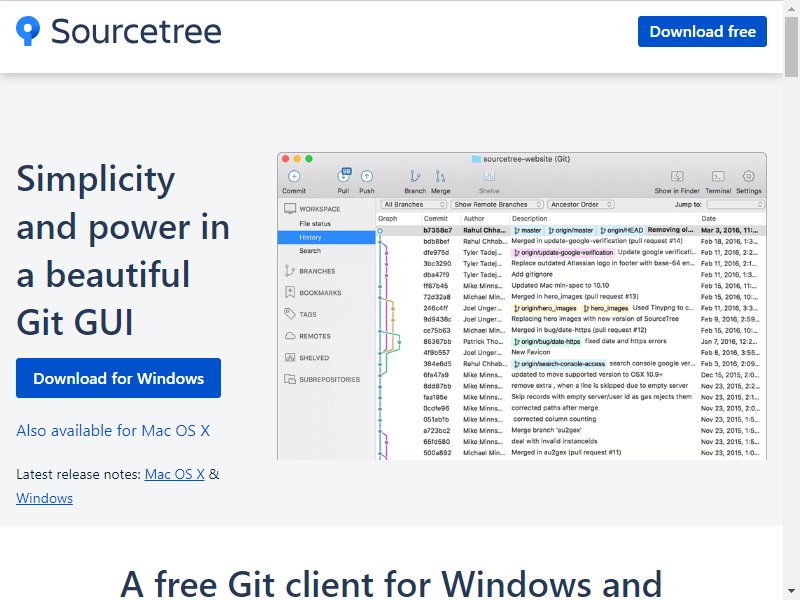The width and height of the screenshot is (800, 600).
Task: Click the Description column header
Action: point(530,218)
